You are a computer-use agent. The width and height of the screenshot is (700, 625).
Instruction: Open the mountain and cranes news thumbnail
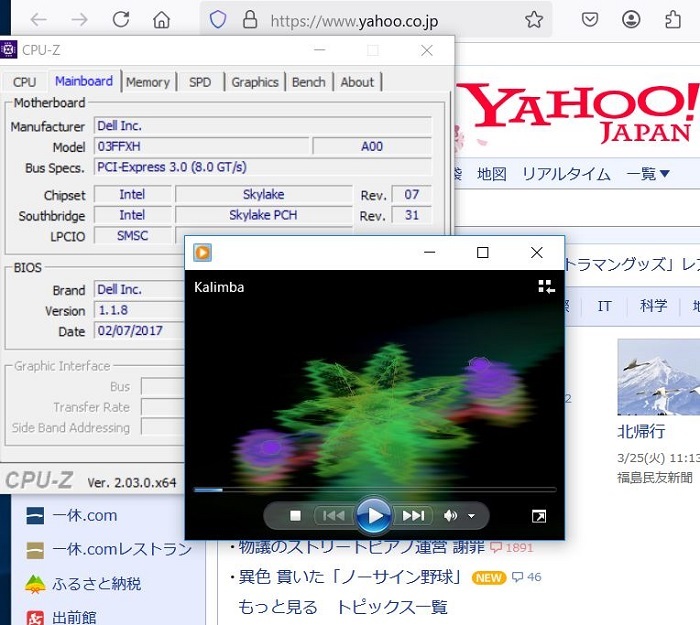pyautogui.click(x=659, y=377)
